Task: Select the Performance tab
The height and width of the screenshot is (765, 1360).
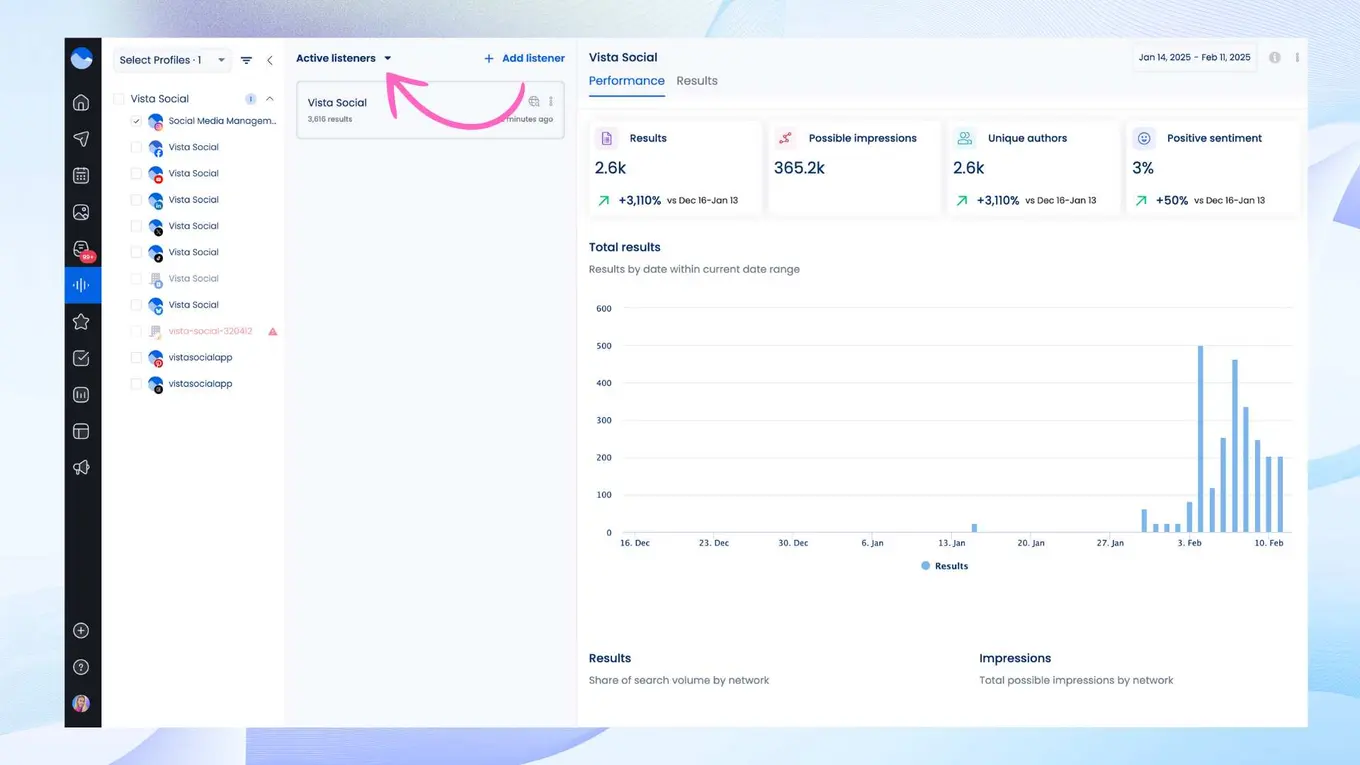Action: click(626, 81)
